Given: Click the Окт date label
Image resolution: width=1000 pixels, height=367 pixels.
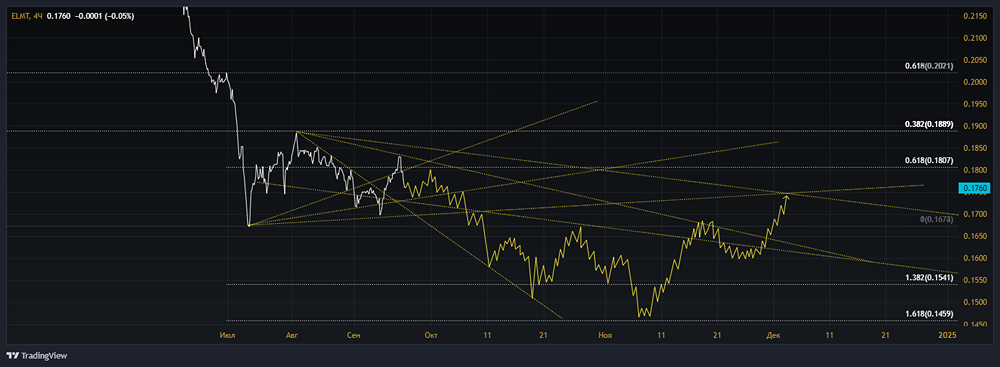Looking at the screenshot, I should (432, 334).
